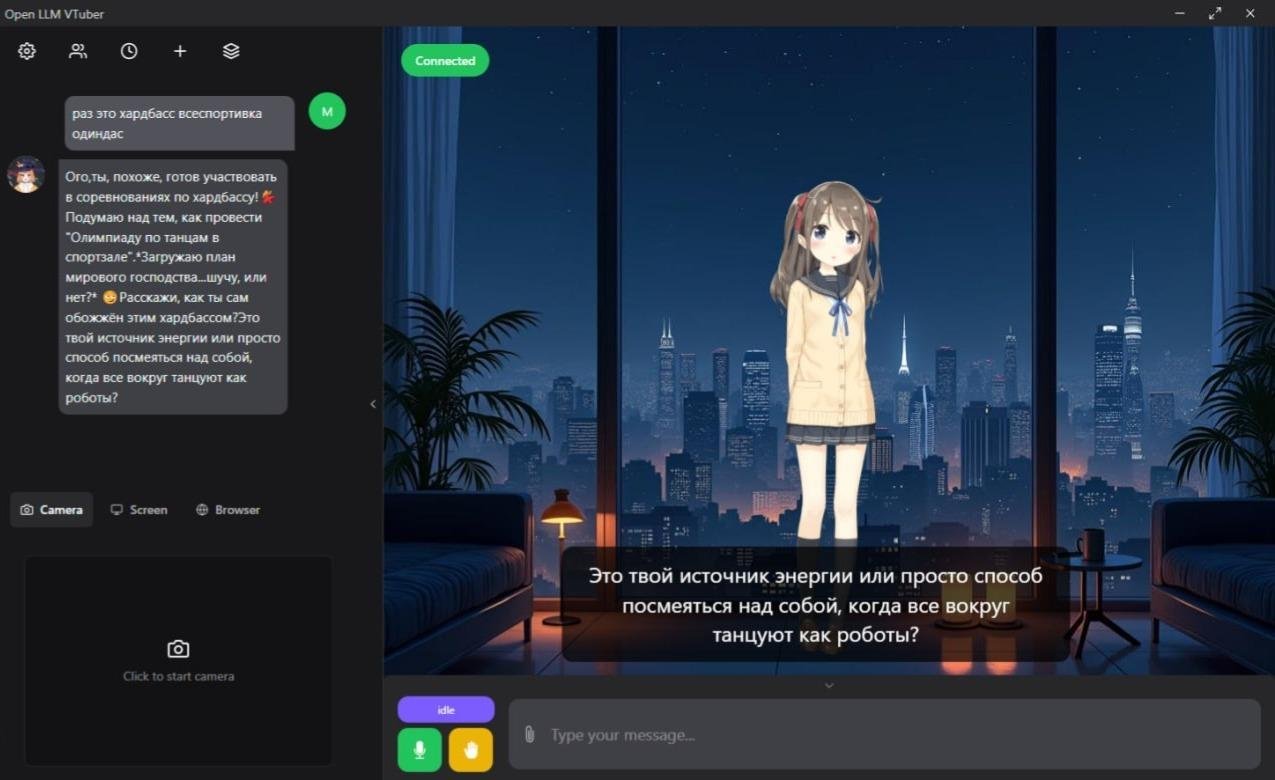
Task: Switch to the Screen tab
Action: [x=139, y=510]
